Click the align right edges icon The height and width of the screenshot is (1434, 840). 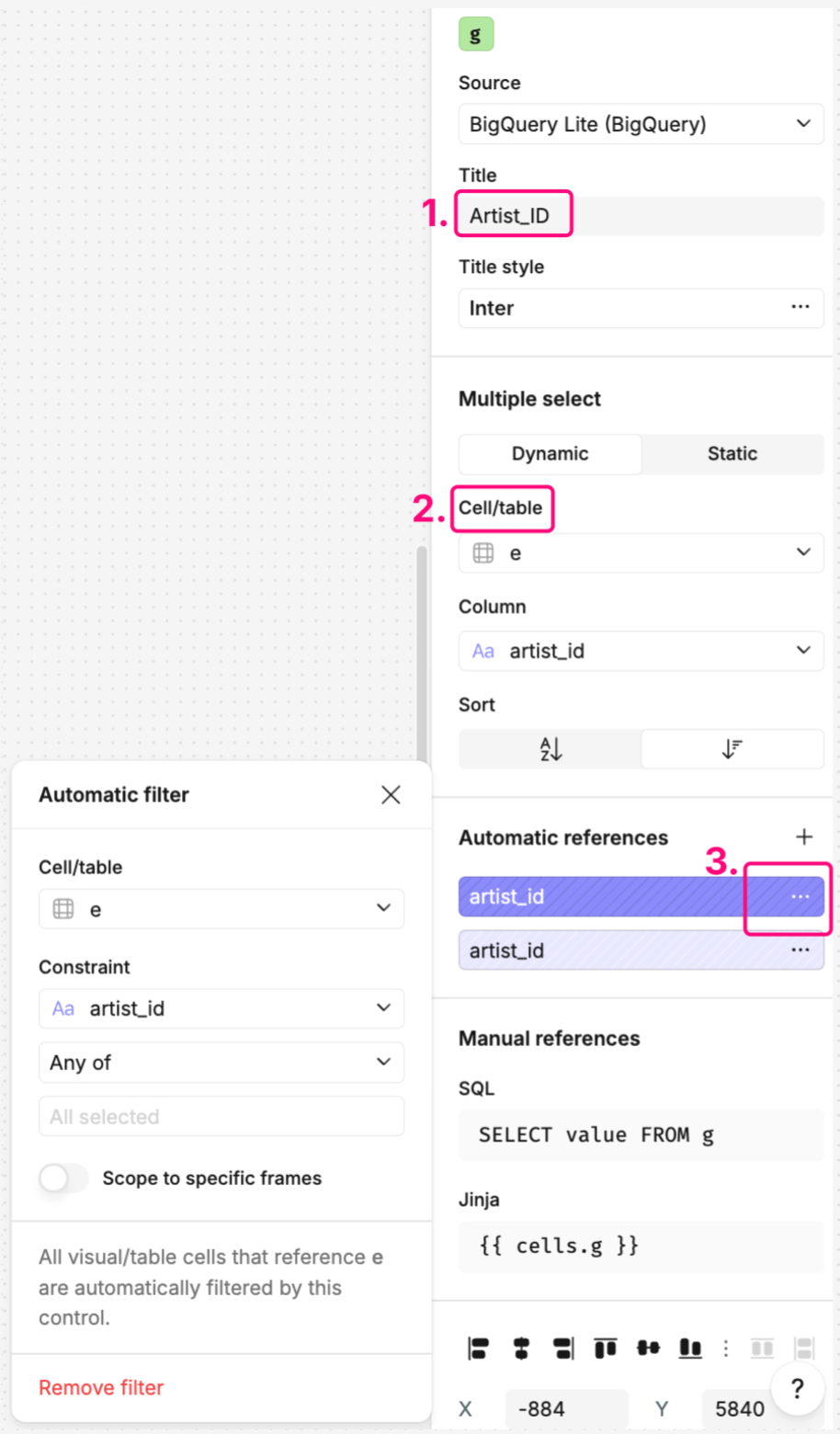click(x=563, y=1349)
